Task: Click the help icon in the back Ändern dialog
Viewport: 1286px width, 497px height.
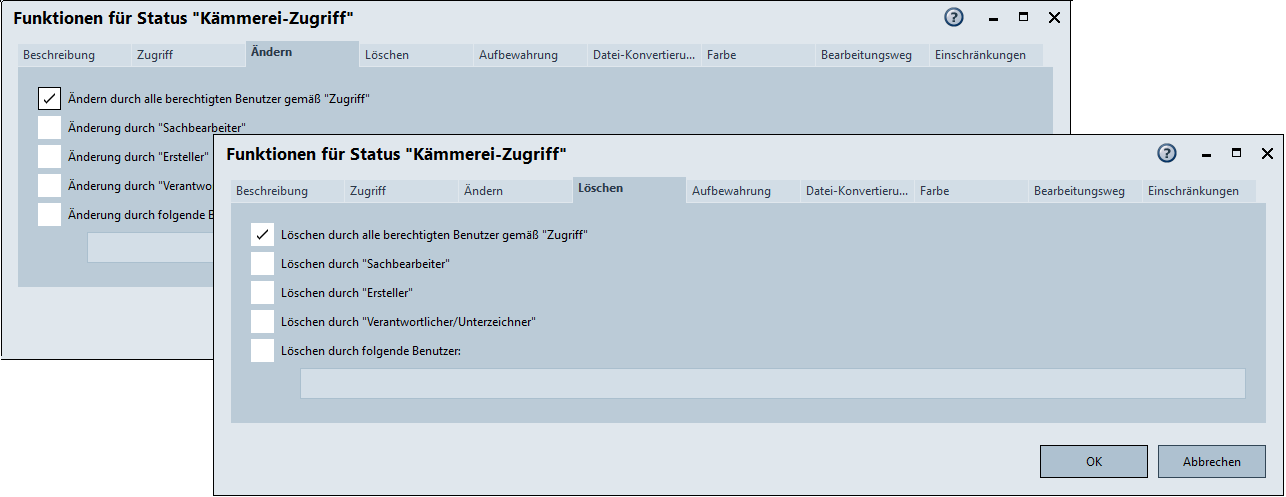Action: [x=954, y=17]
